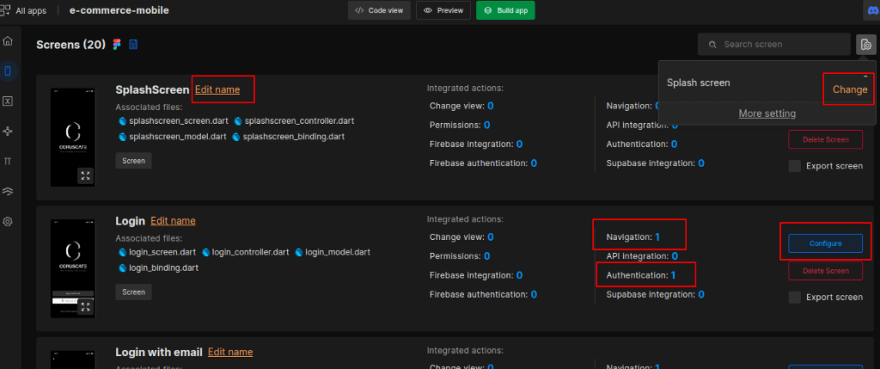
Task: Click Login's Authentication: 1 count
Action: [x=641, y=275]
